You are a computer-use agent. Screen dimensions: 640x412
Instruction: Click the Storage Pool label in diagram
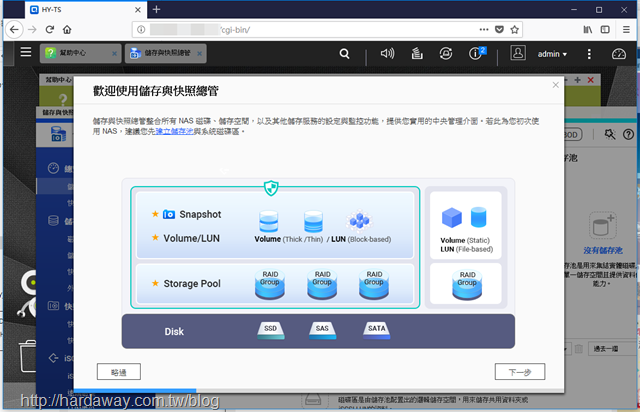[x=192, y=284]
